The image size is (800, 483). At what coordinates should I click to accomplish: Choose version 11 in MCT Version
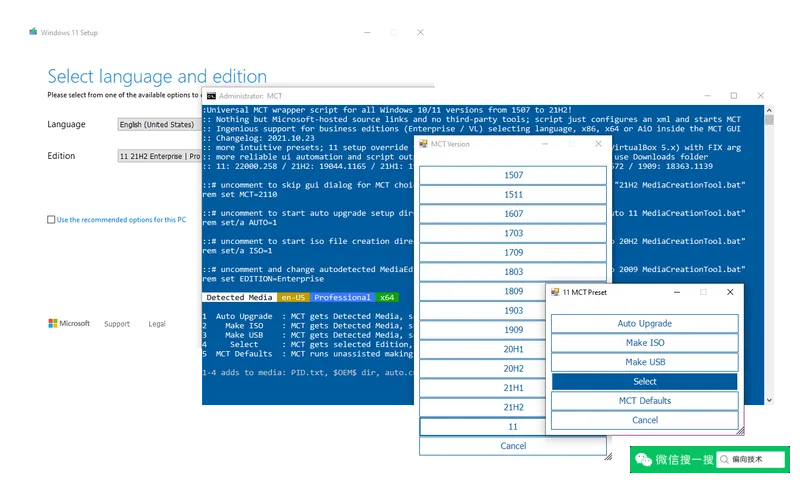(483, 427)
